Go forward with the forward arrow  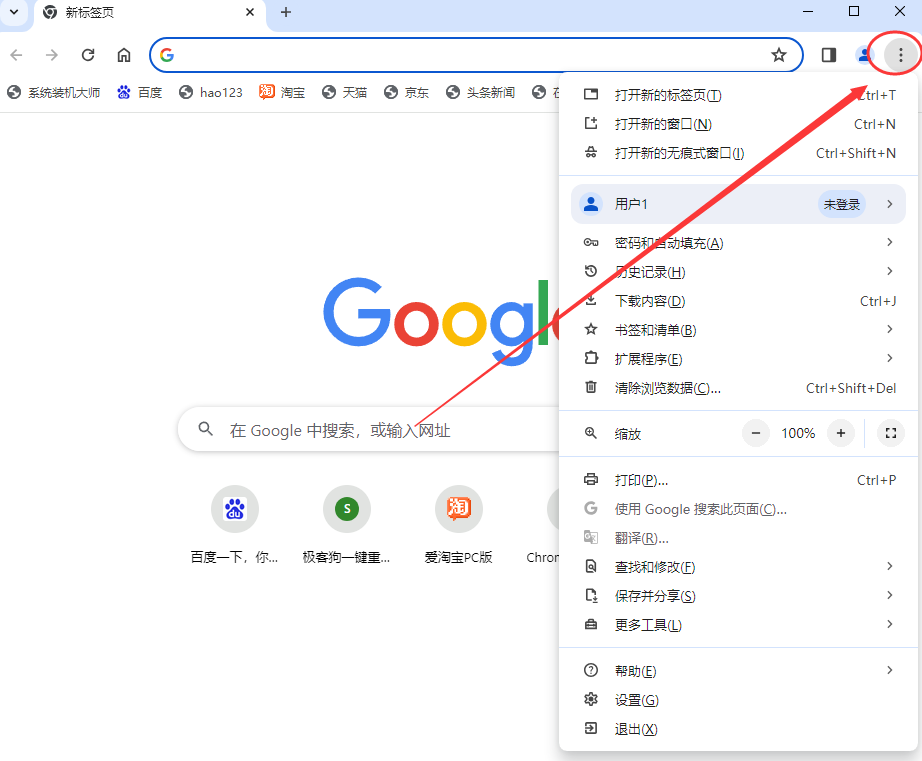tap(52, 55)
